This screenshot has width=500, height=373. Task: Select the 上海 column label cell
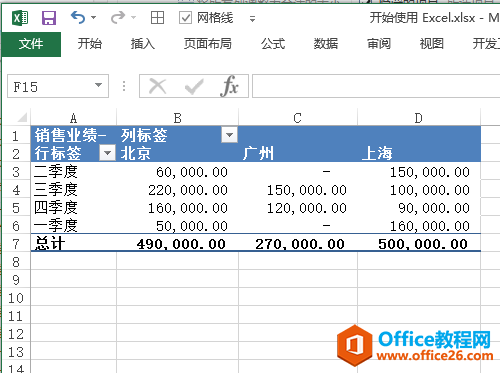pos(419,153)
